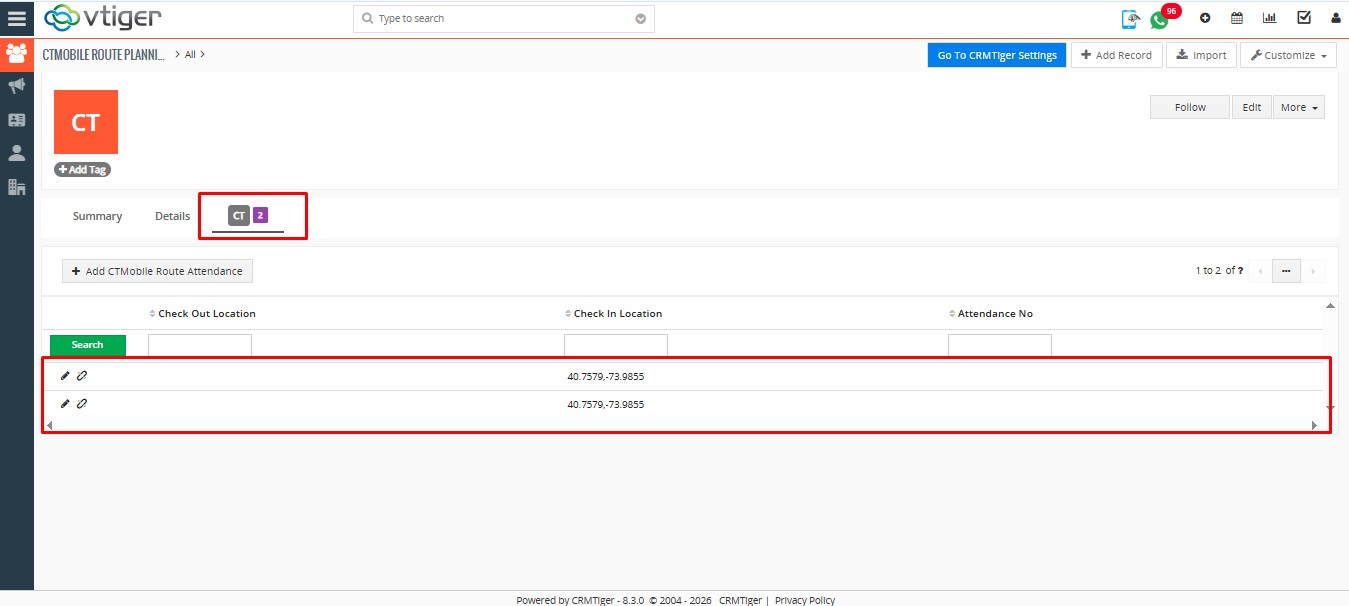
Task: Click the All breadcrumb link
Action: coord(190,55)
